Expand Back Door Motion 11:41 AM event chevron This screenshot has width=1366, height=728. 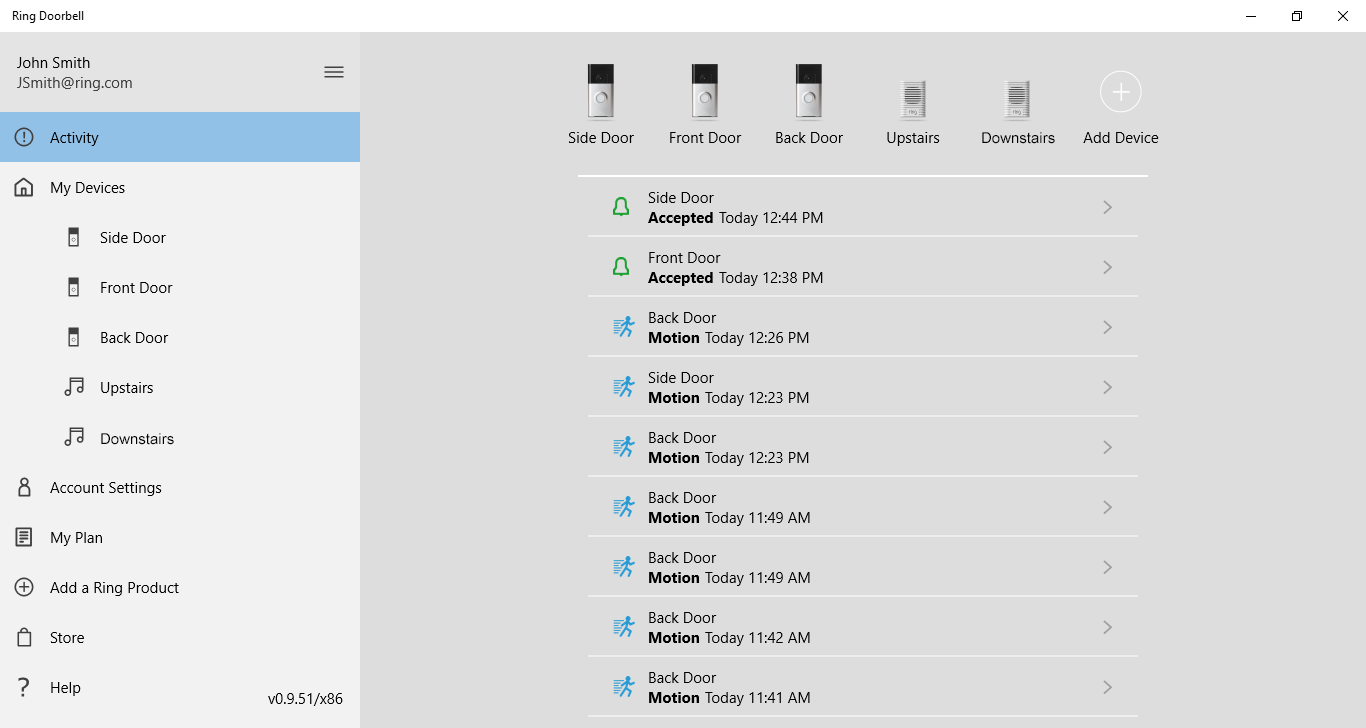click(1107, 687)
